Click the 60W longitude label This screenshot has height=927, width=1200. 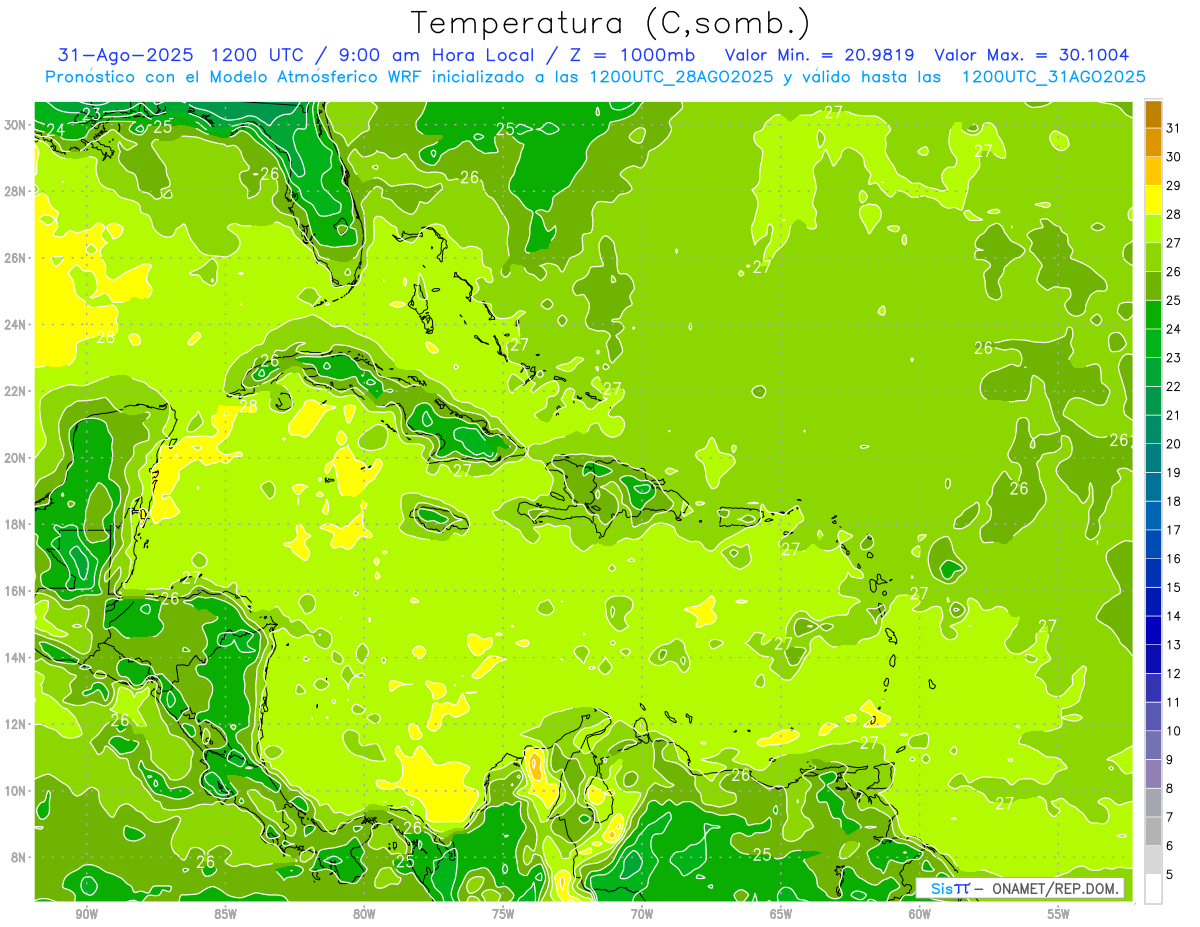(919, 915)
